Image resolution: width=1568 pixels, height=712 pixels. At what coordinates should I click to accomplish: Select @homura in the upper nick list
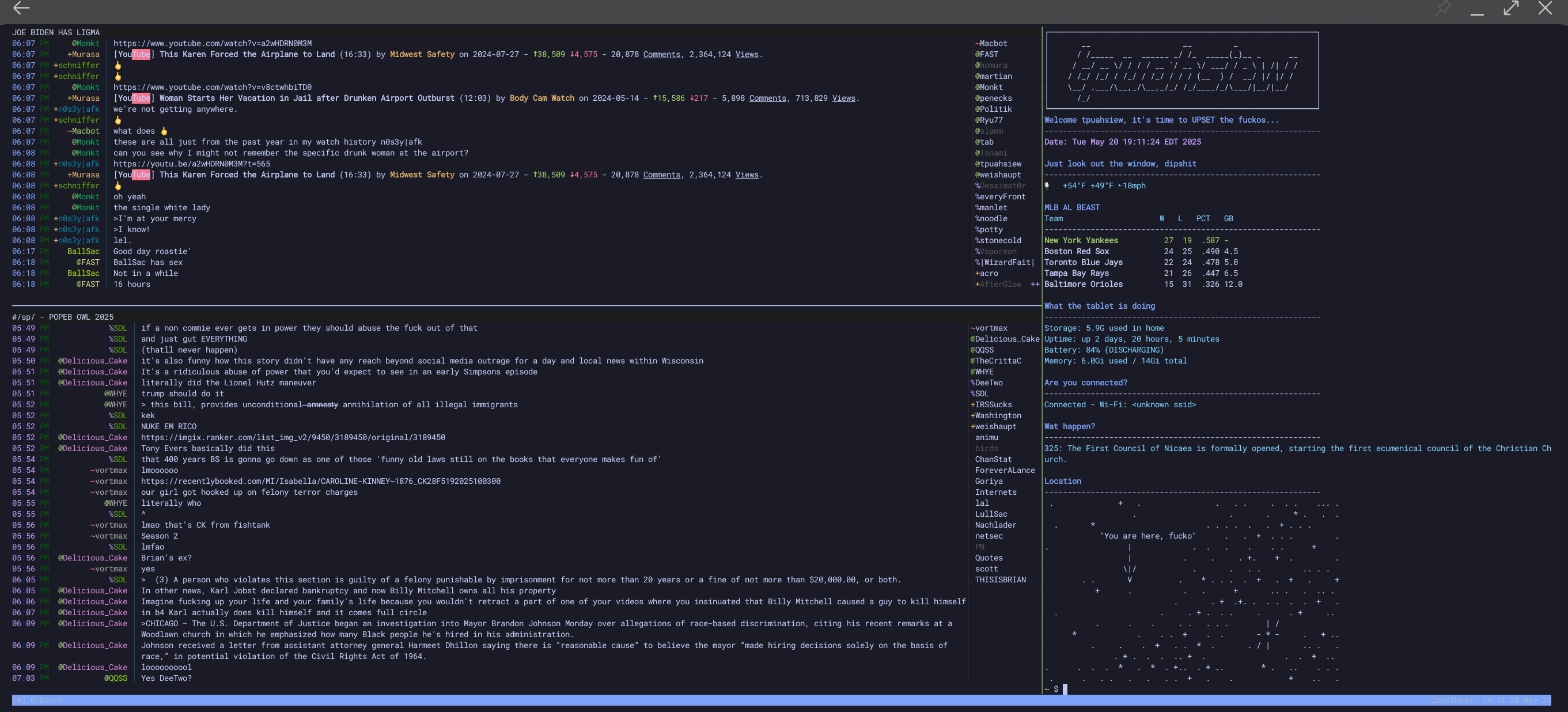pos(991,65)
